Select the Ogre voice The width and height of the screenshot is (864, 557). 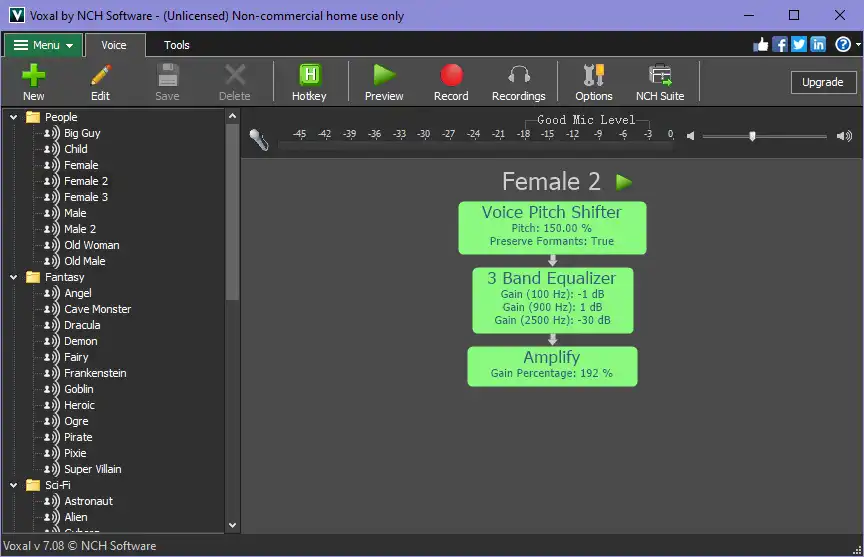coord(76,421)
